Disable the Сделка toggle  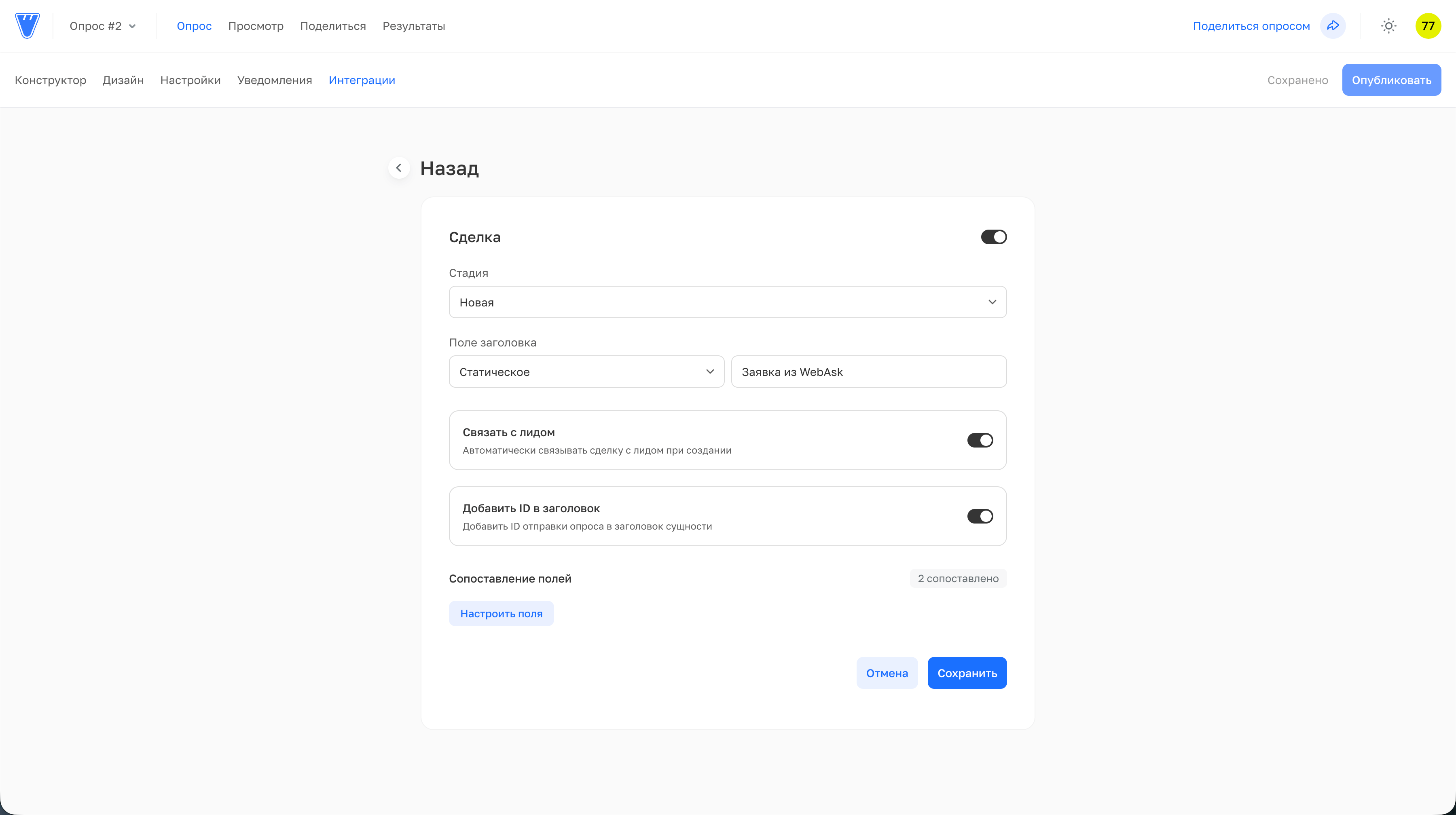tap(994, 237)
